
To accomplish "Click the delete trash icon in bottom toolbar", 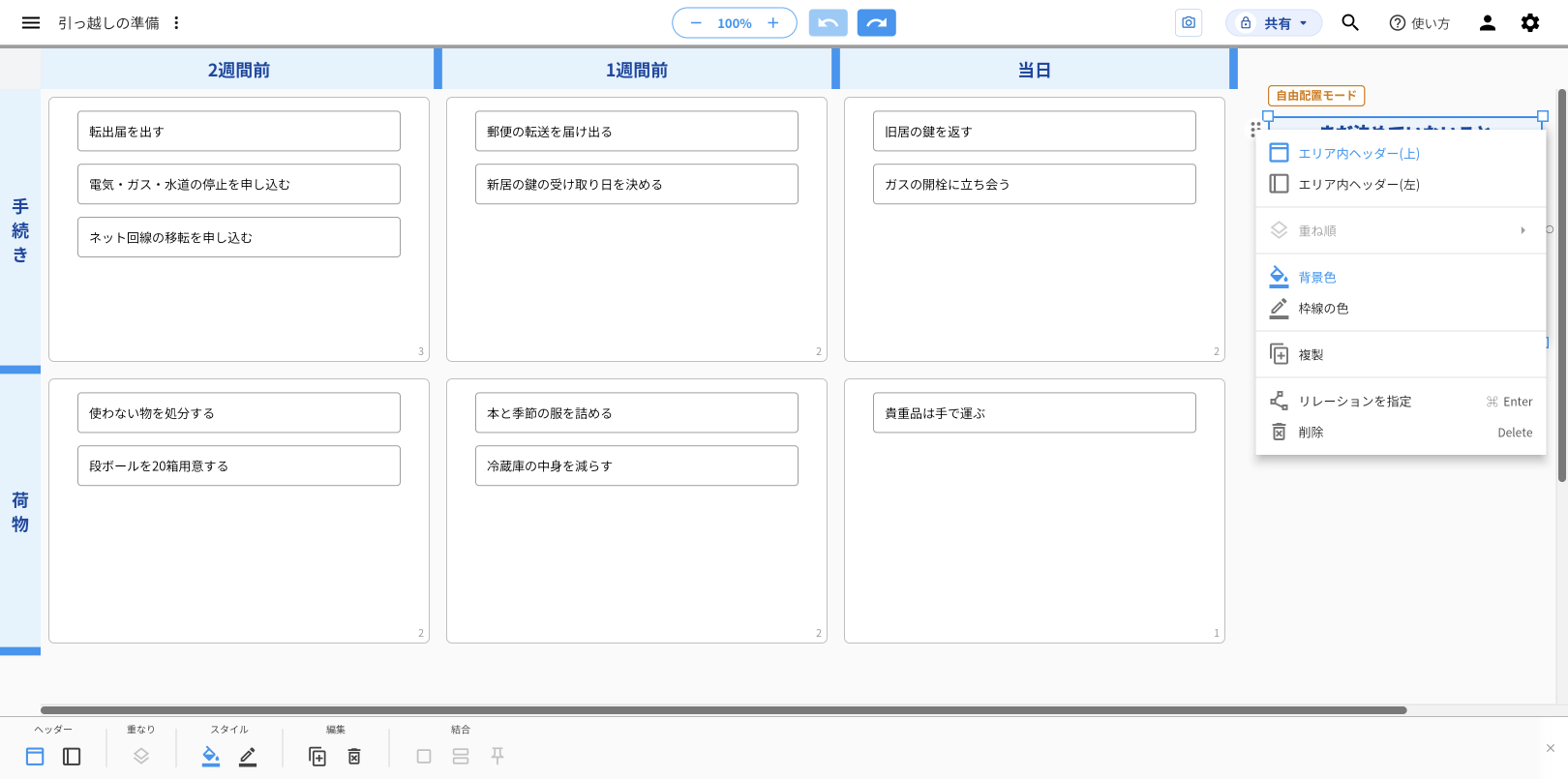I will tap(354, 757).
